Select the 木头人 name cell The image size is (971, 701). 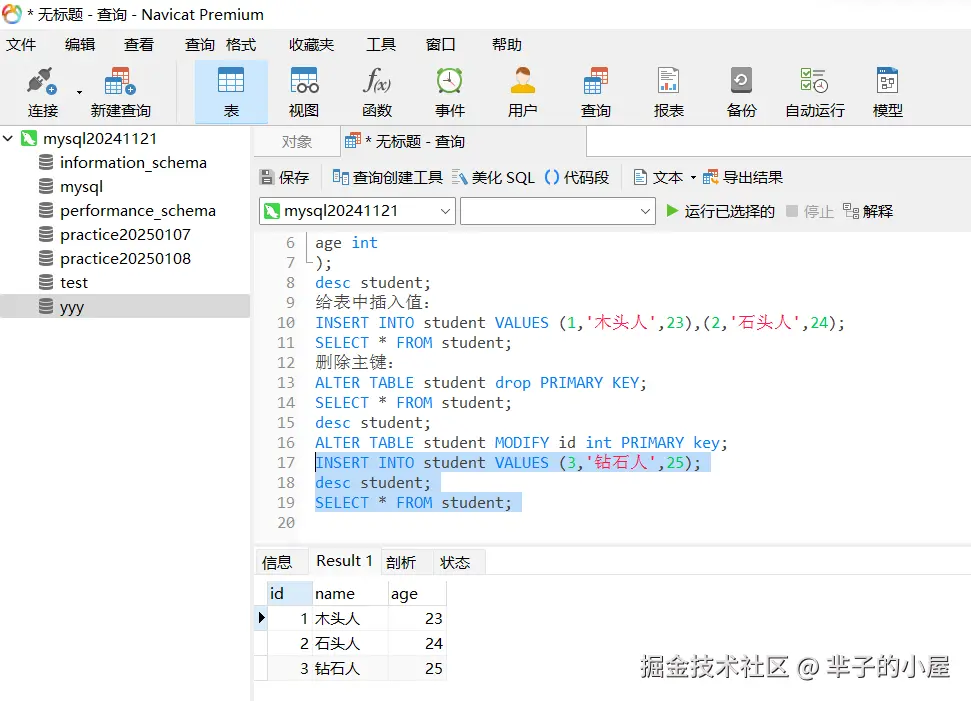[350, 619]
